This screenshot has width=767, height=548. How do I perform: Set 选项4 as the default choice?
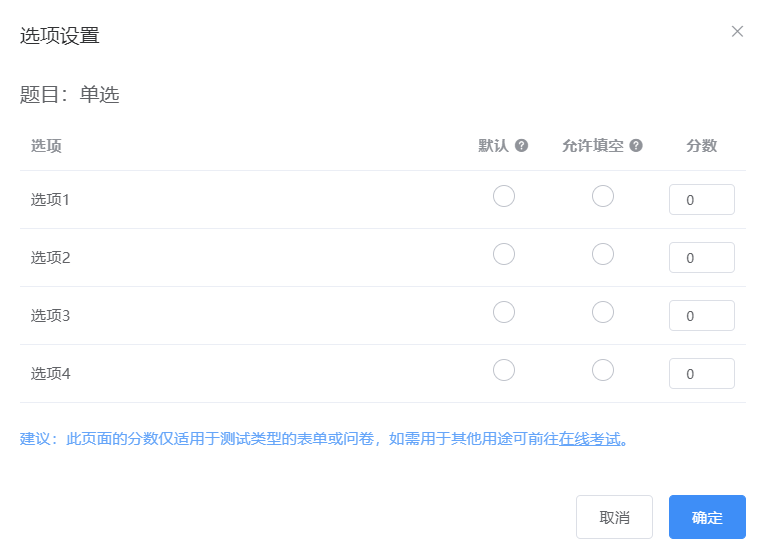504,370
